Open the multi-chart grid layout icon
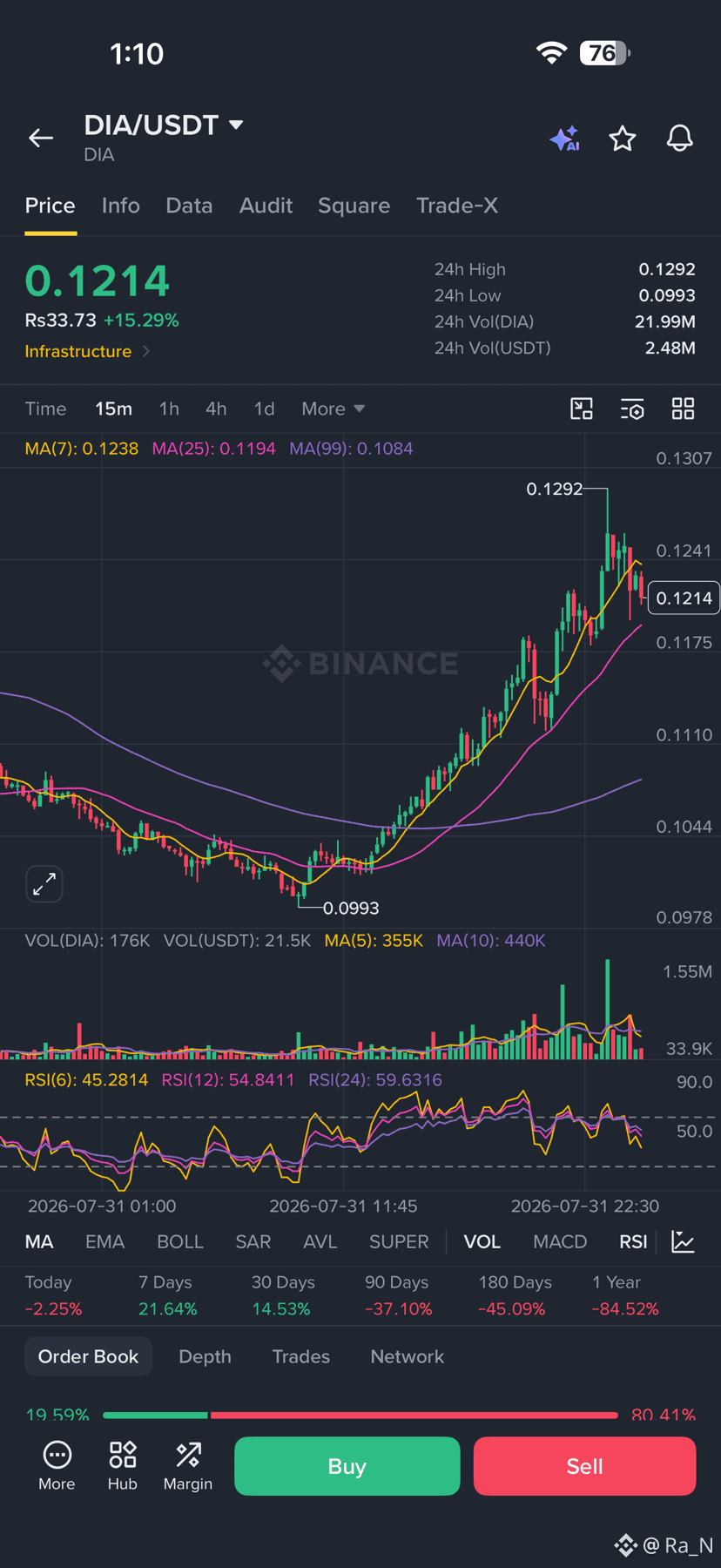This screenshot has height=1568, width=721. pos(684,409)
